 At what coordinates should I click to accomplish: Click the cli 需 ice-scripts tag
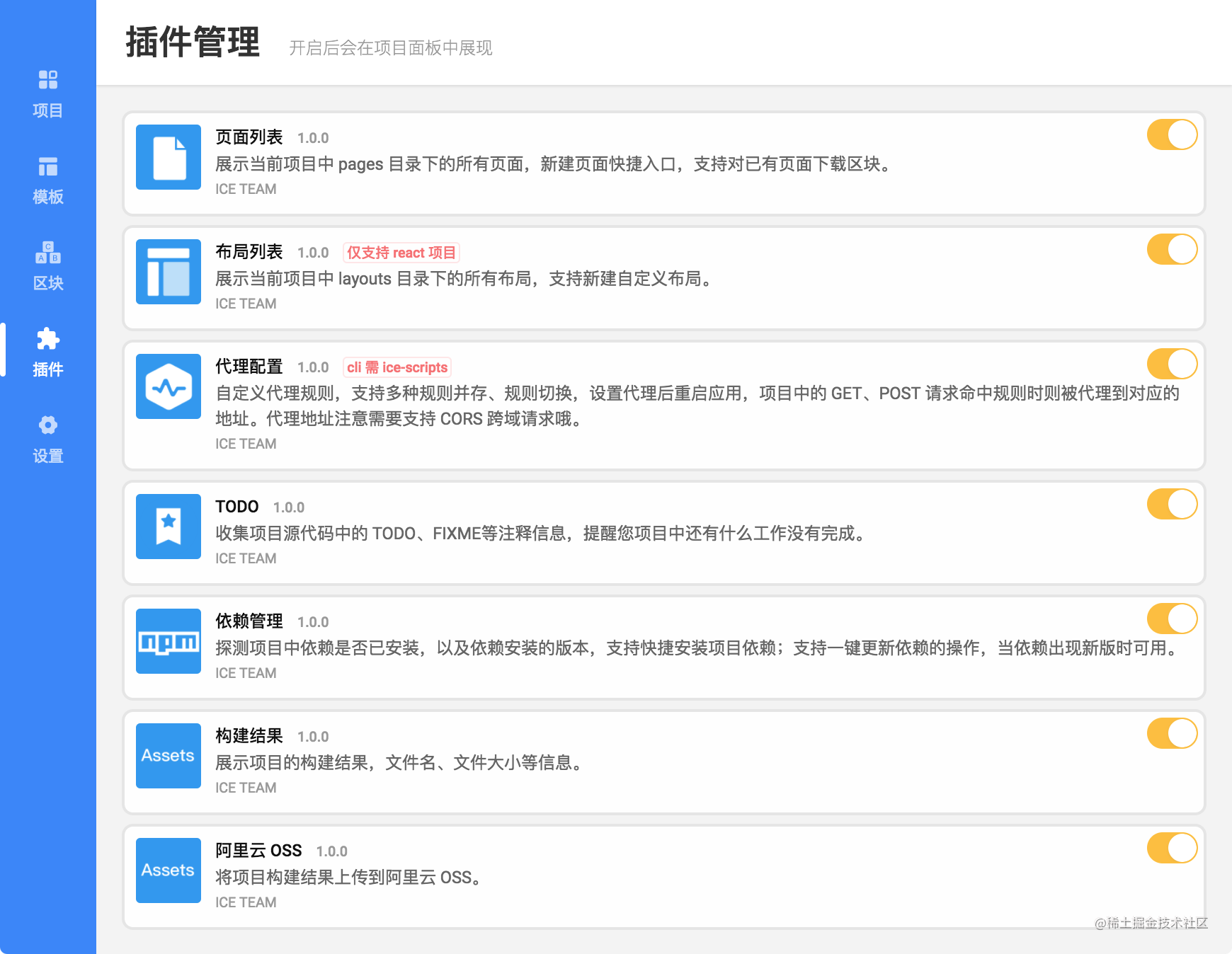pyautogui.click(x=397, y=367)
